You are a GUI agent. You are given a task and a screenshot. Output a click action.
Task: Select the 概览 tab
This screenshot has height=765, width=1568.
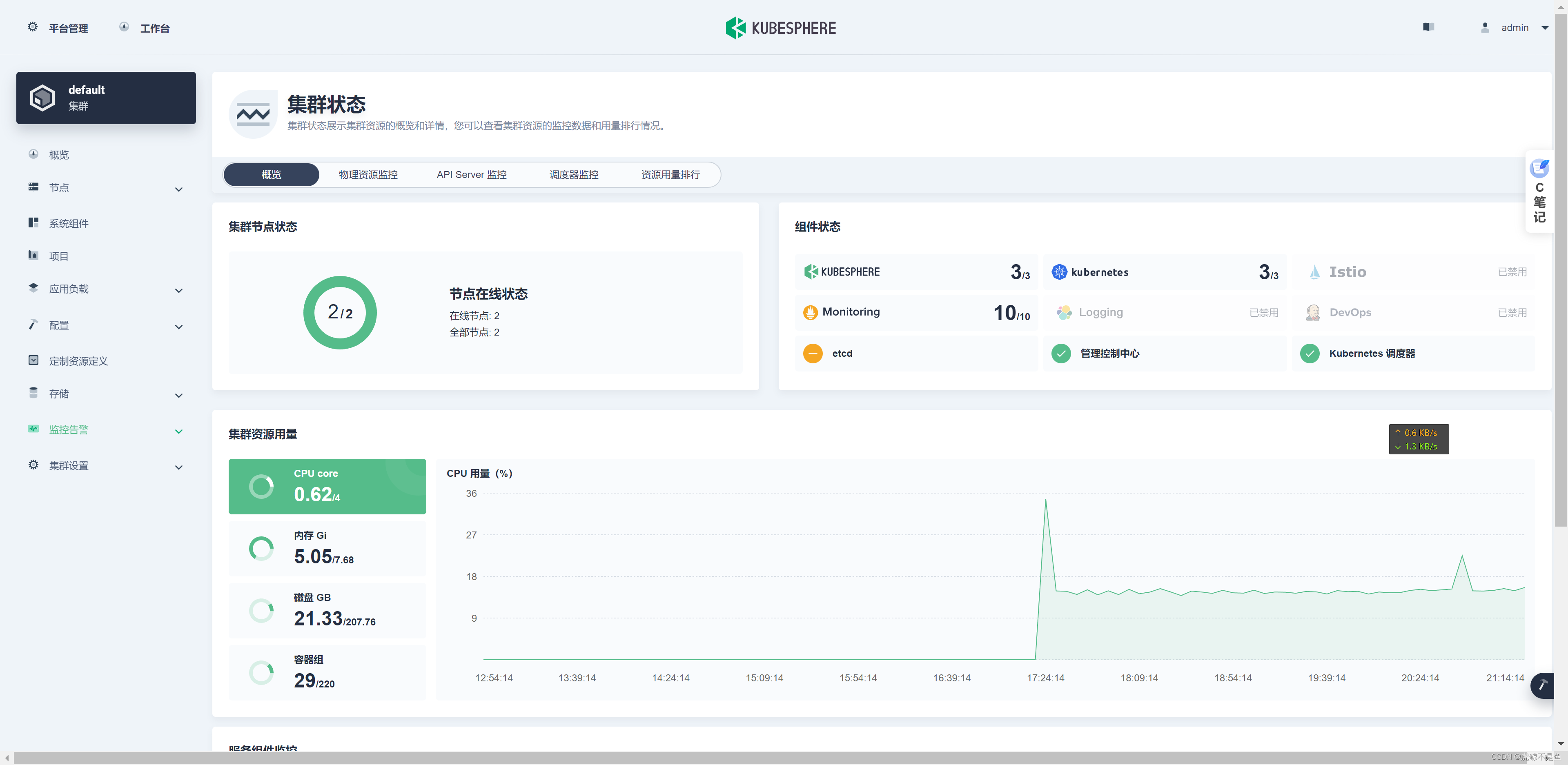[272, 175]
